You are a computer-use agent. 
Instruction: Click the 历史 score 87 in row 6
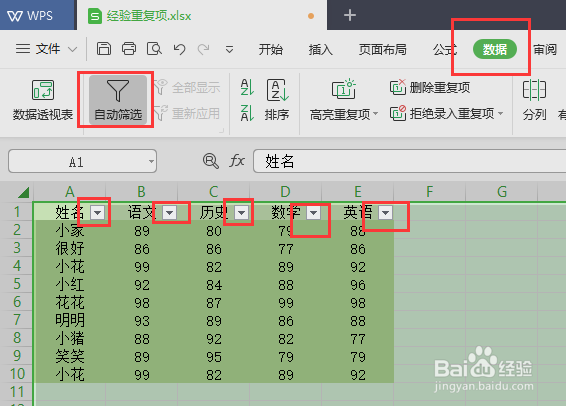click(213, 302)
